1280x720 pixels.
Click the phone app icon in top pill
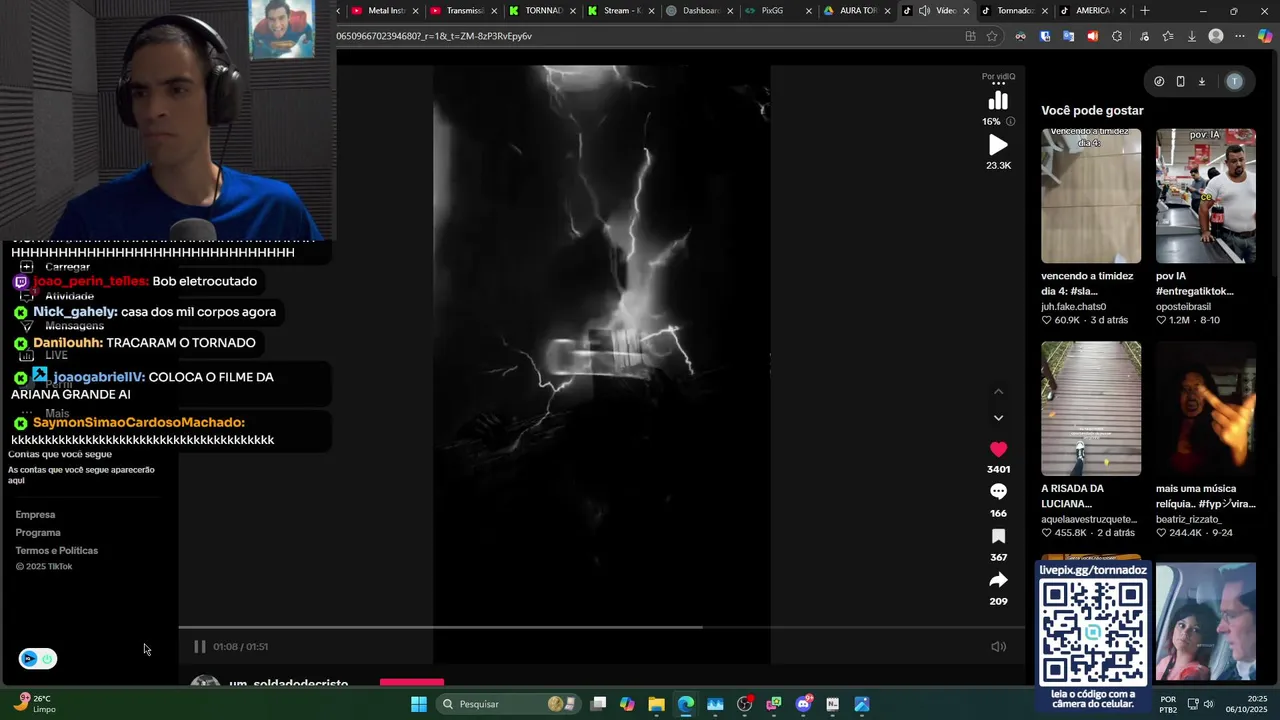pos(1180,82)
